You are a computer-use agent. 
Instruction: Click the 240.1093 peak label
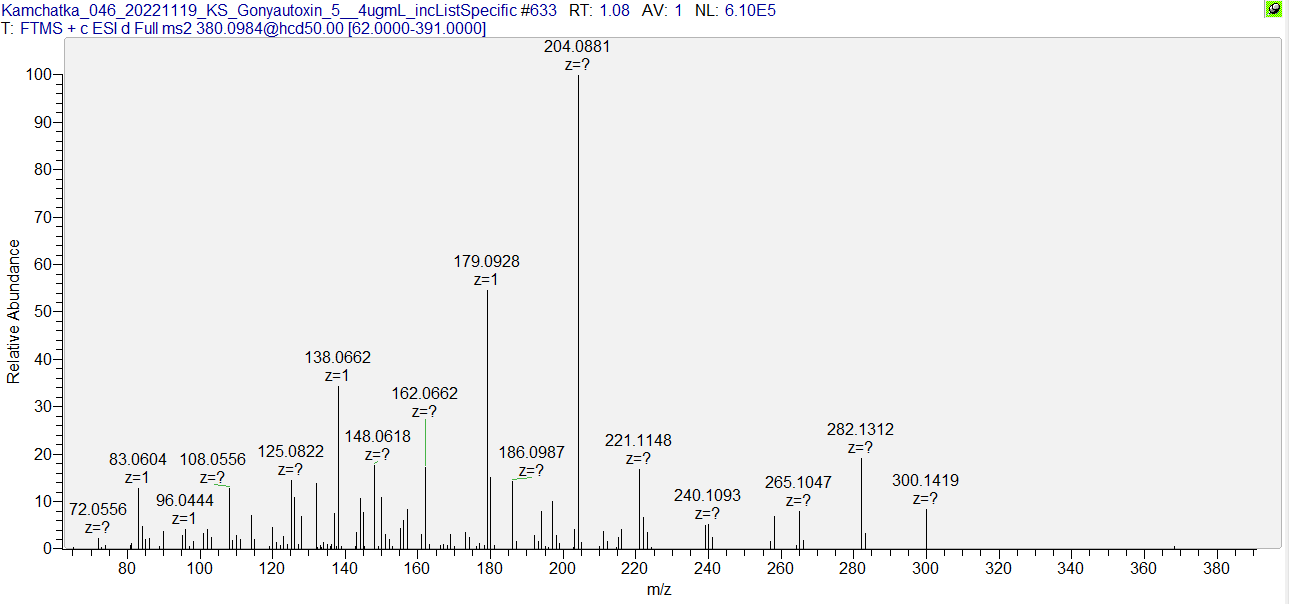click(x=707, y=495)
